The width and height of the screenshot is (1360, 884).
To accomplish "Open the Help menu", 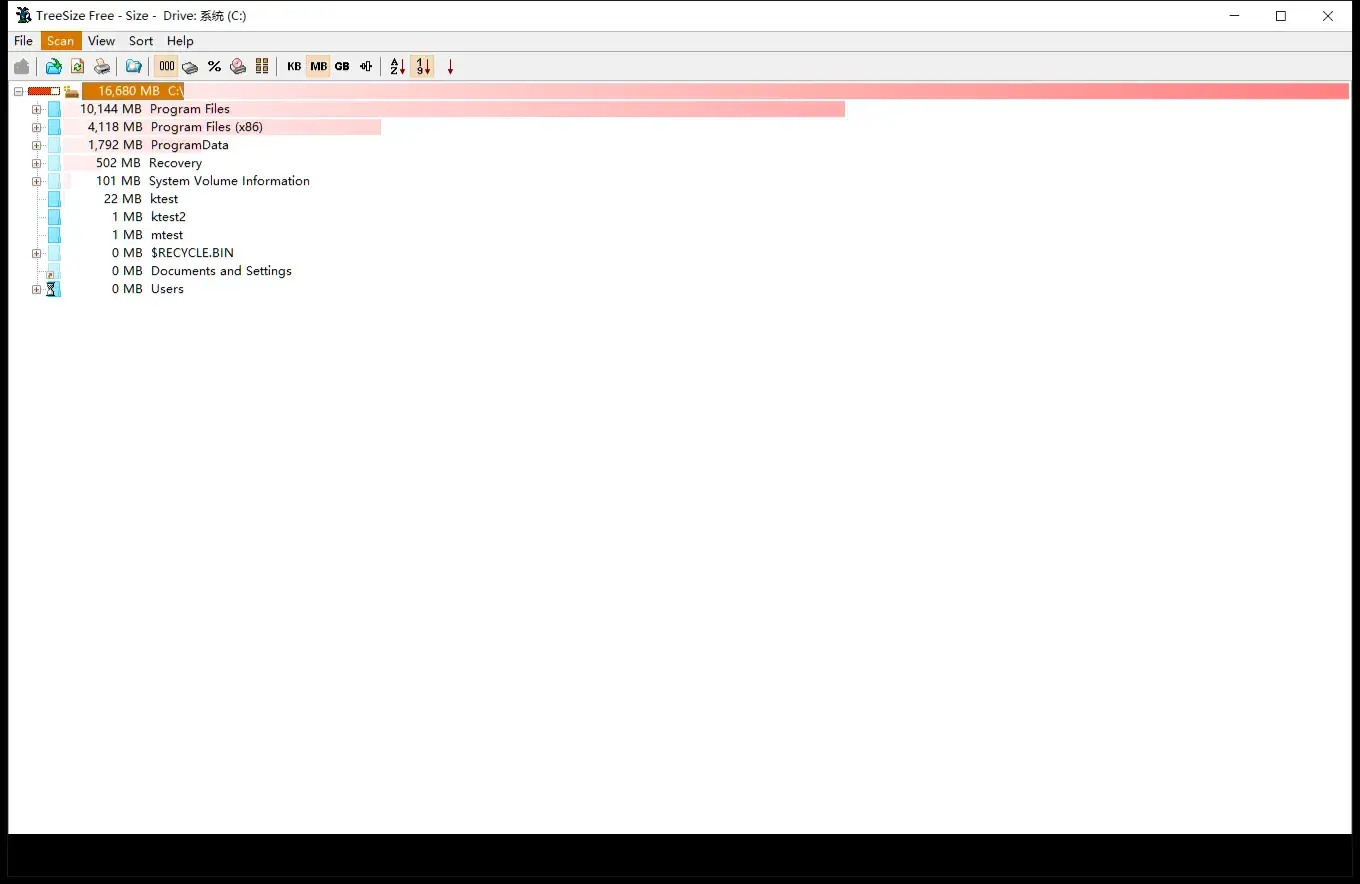I will point(180,41).
